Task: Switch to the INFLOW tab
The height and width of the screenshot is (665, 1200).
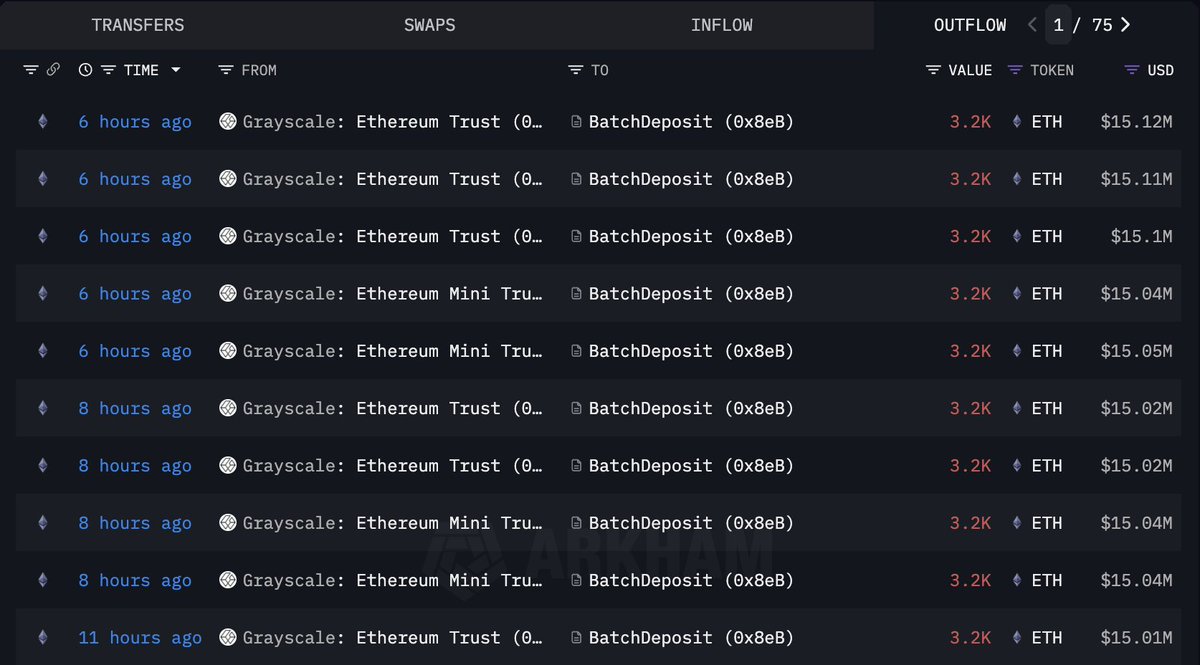Action: pos(722,25)
